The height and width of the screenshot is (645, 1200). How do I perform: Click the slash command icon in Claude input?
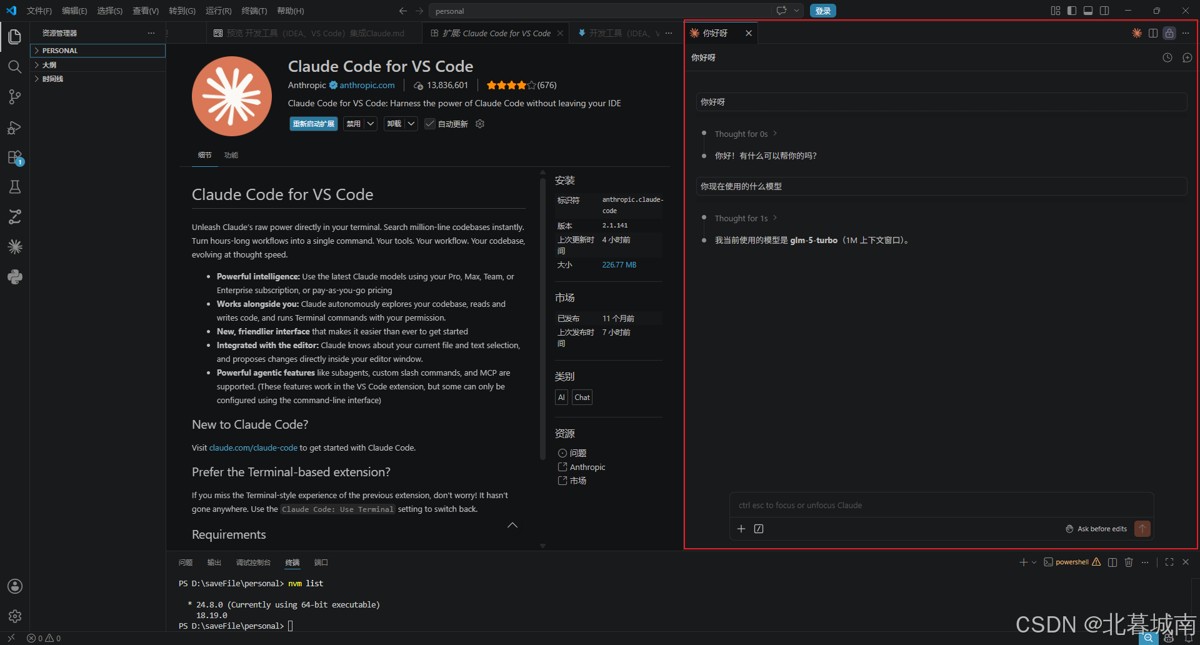[759, 529]
